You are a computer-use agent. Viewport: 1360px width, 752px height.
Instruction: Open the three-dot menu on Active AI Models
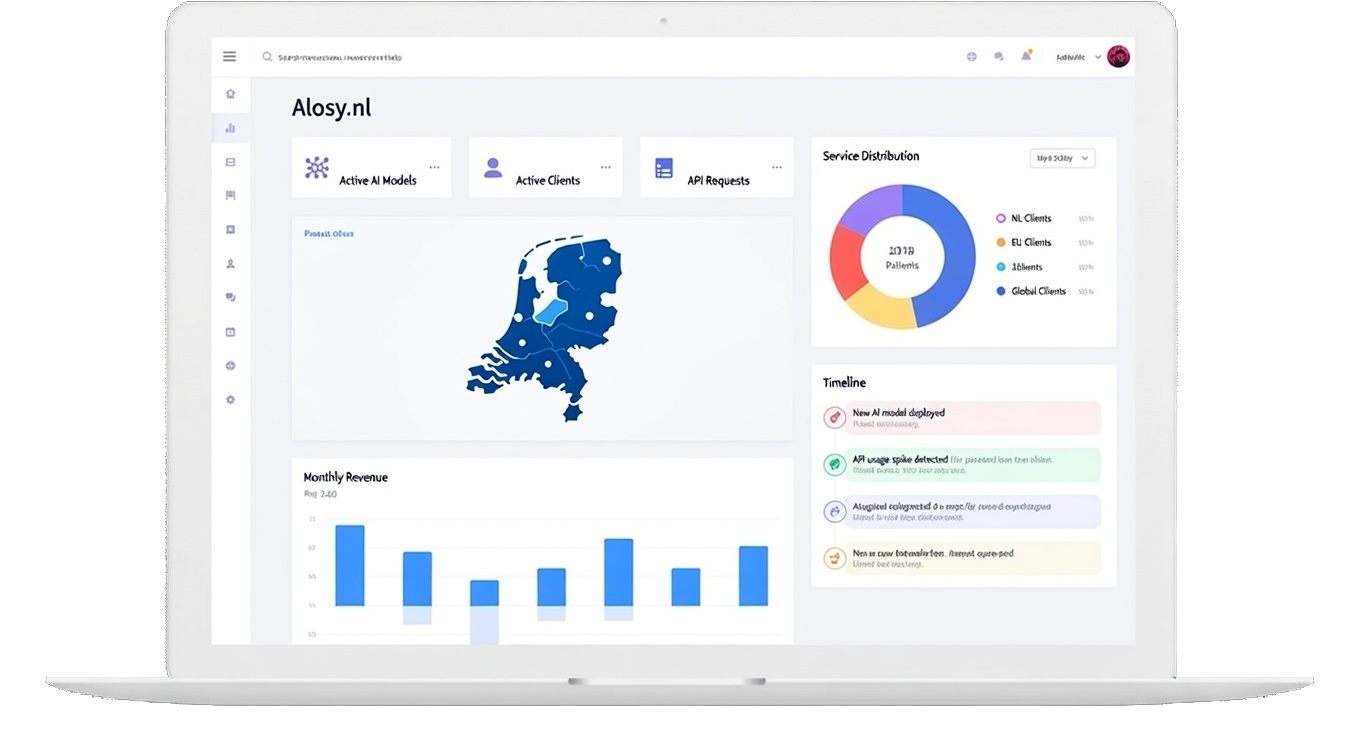434,166
